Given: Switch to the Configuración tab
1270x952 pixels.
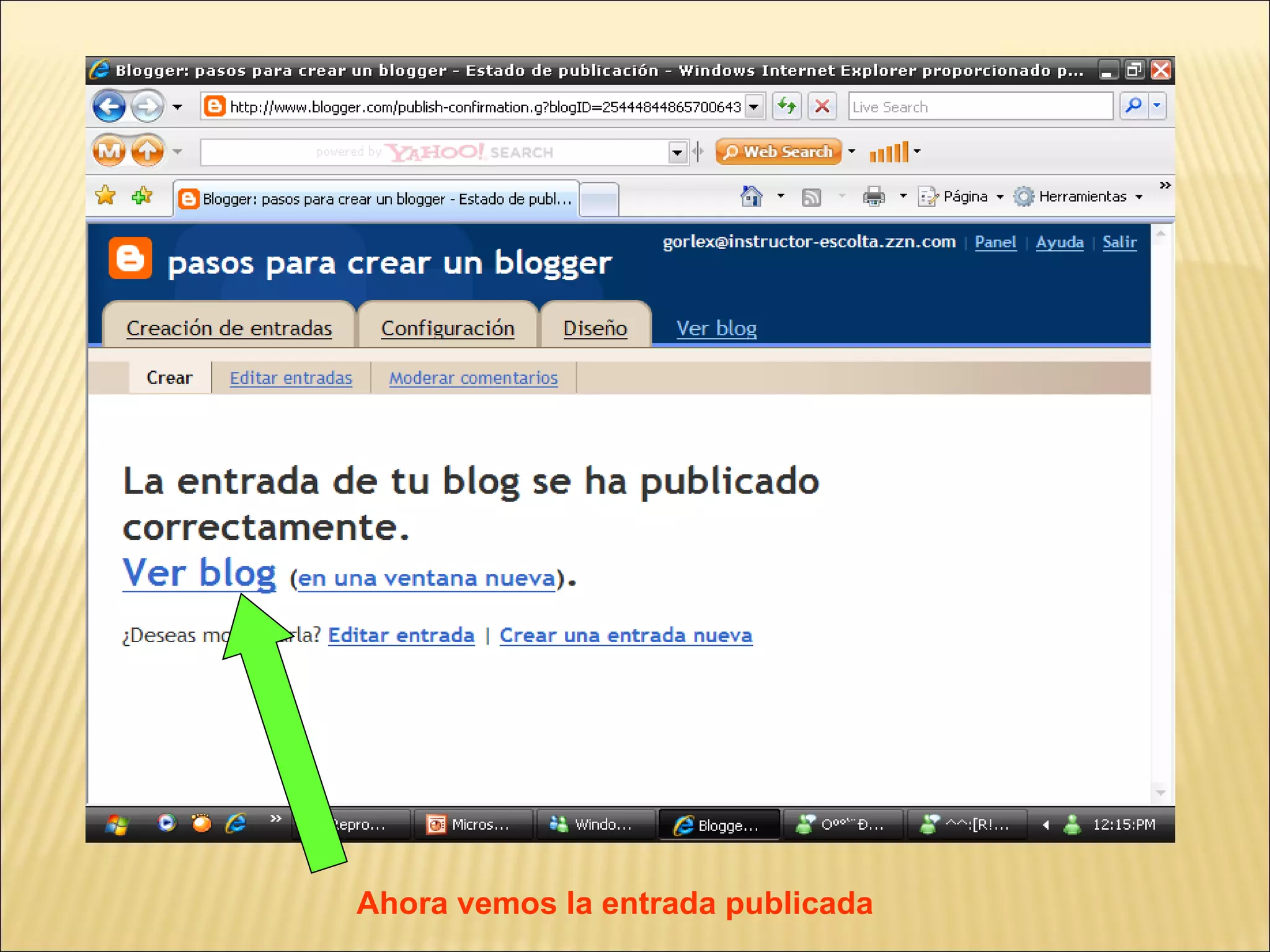Looking at the screenshot, I should [447, 328].
